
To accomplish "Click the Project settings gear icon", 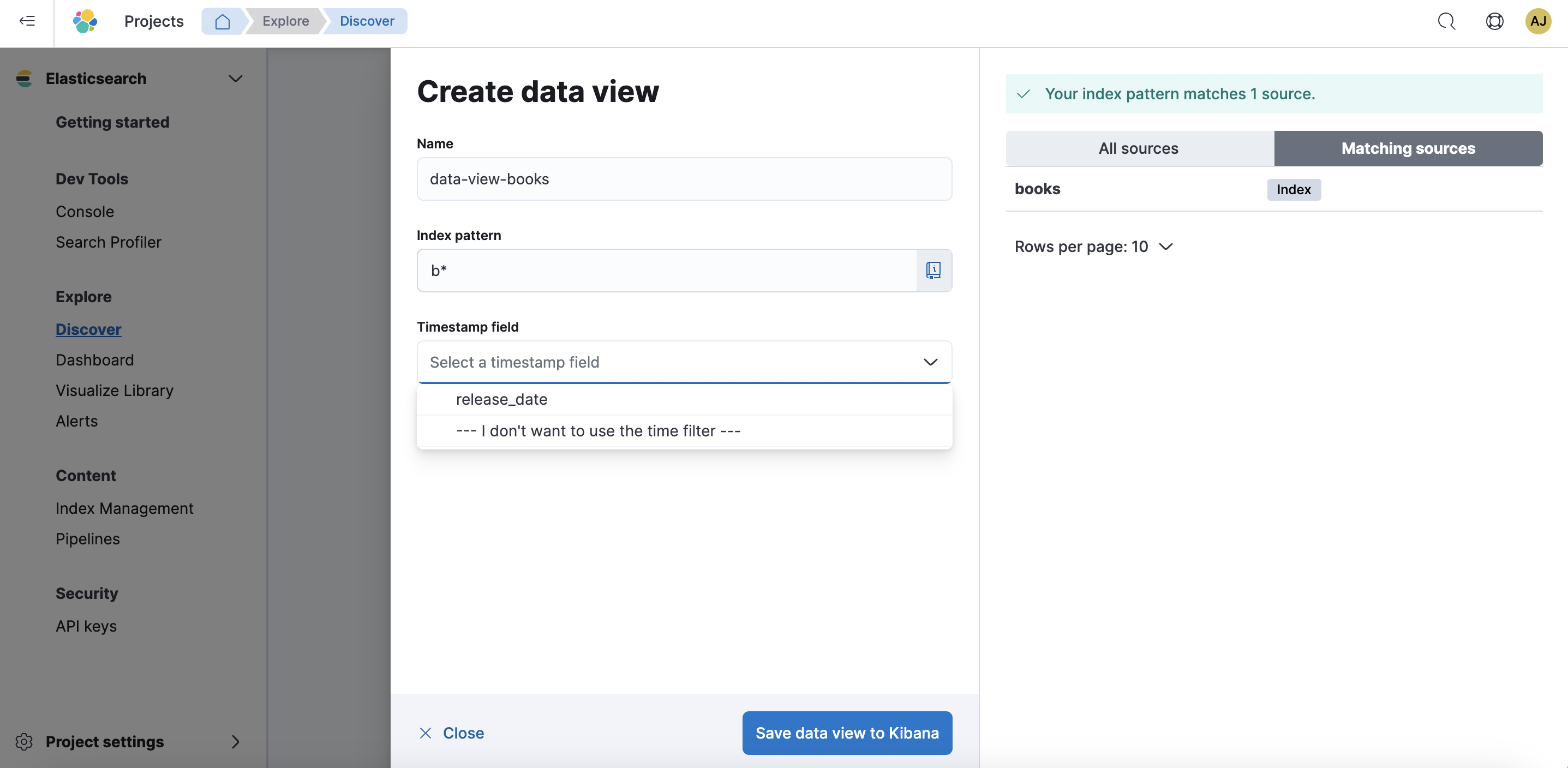I will (x=25, y=742).
